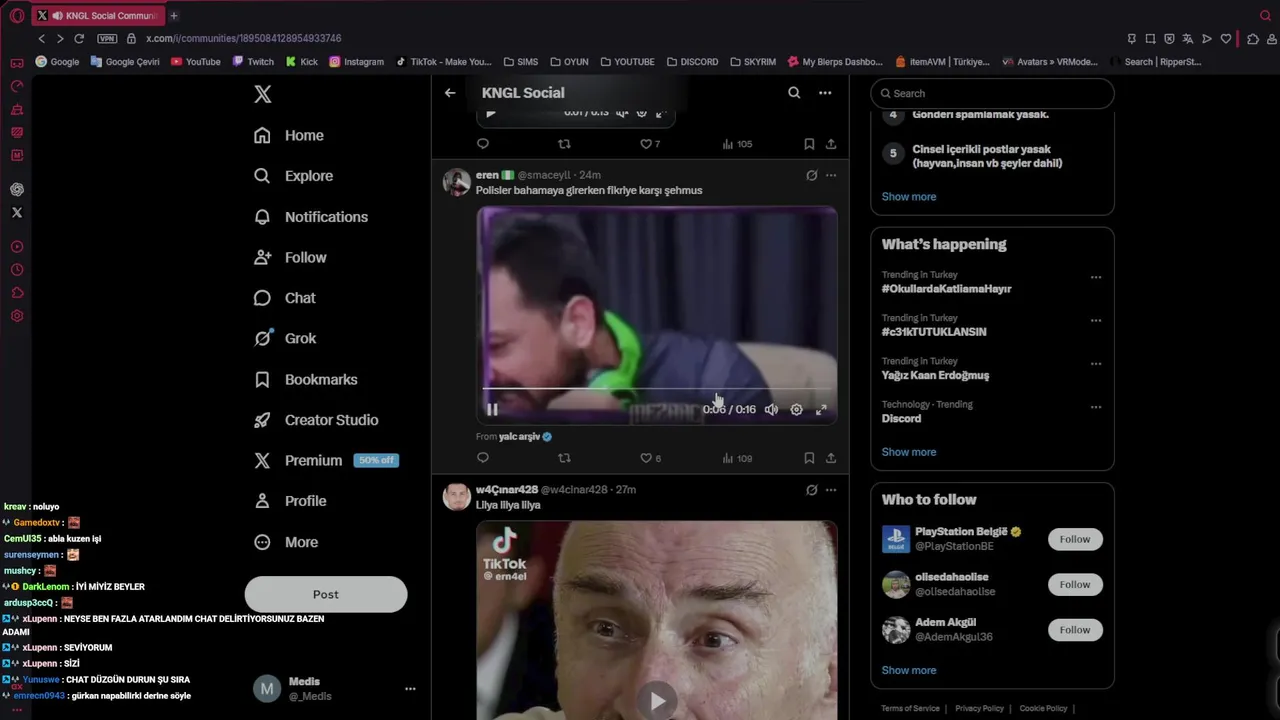Image resolution: width=1280 pixels, height=720 pixels.
Task: Toggle the VPN badge in address bar
Action: 107,39
